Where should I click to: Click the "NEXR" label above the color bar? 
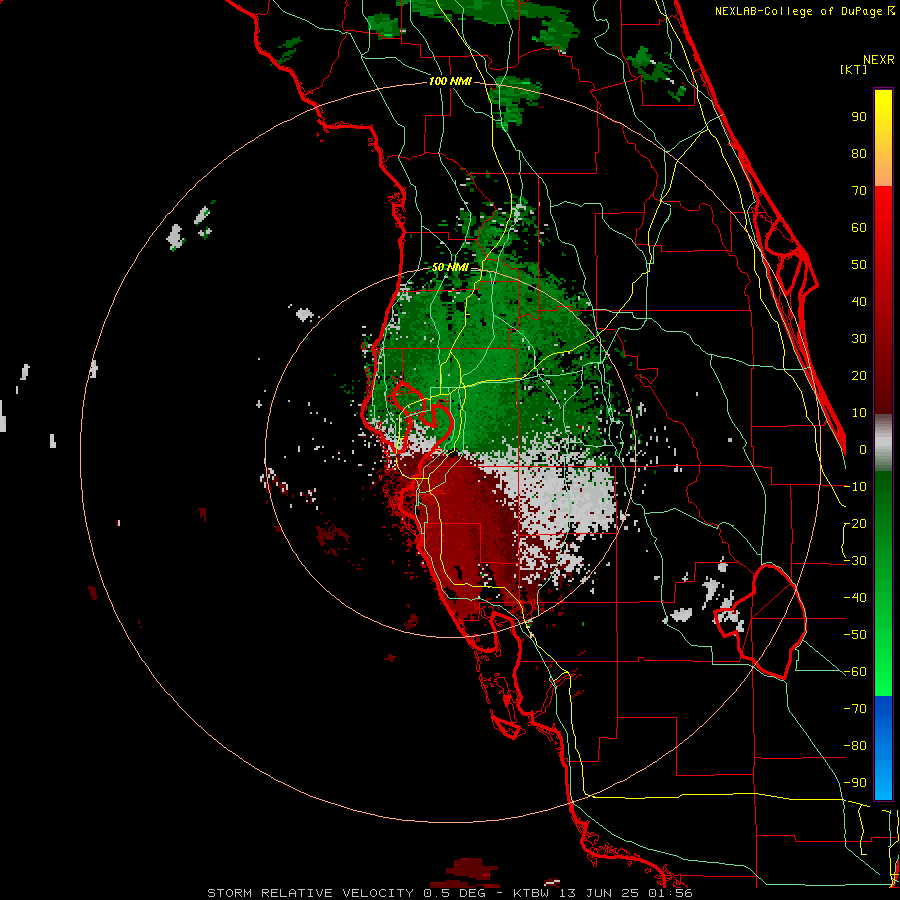[x=879, y=60]
